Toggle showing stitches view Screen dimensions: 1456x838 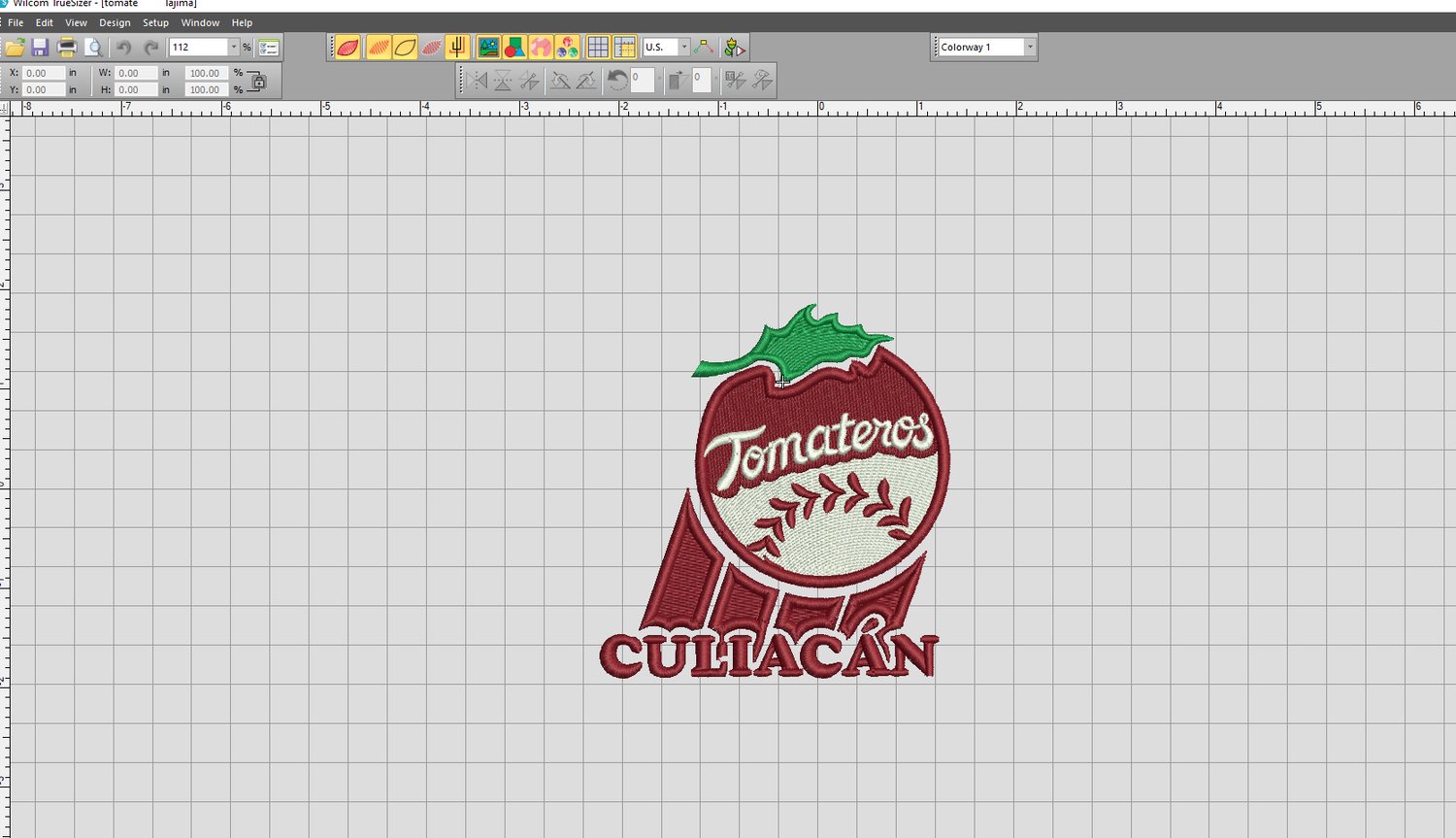(379, 47)
